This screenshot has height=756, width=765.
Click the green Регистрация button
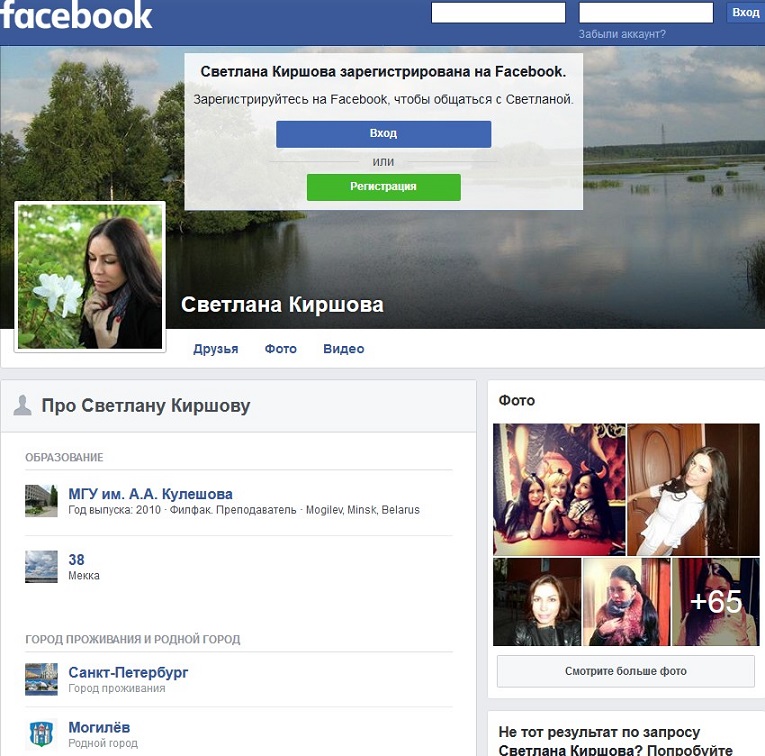[383, 187]
